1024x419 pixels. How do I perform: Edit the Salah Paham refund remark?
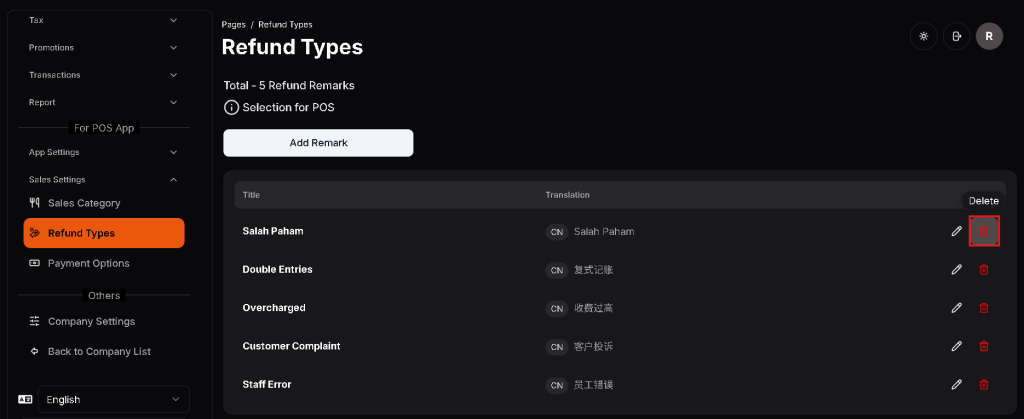(x=957, y=231)
